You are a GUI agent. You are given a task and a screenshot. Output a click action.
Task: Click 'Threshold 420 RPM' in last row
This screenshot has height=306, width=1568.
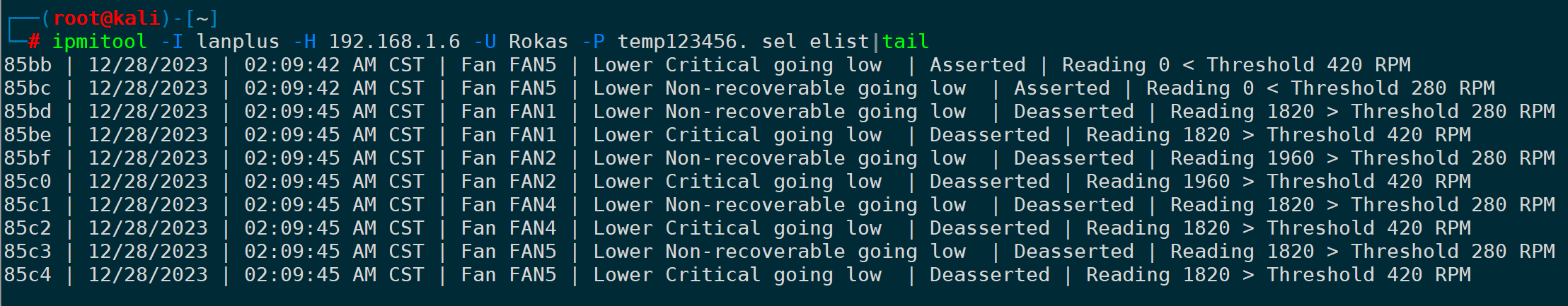(1368, 275)
